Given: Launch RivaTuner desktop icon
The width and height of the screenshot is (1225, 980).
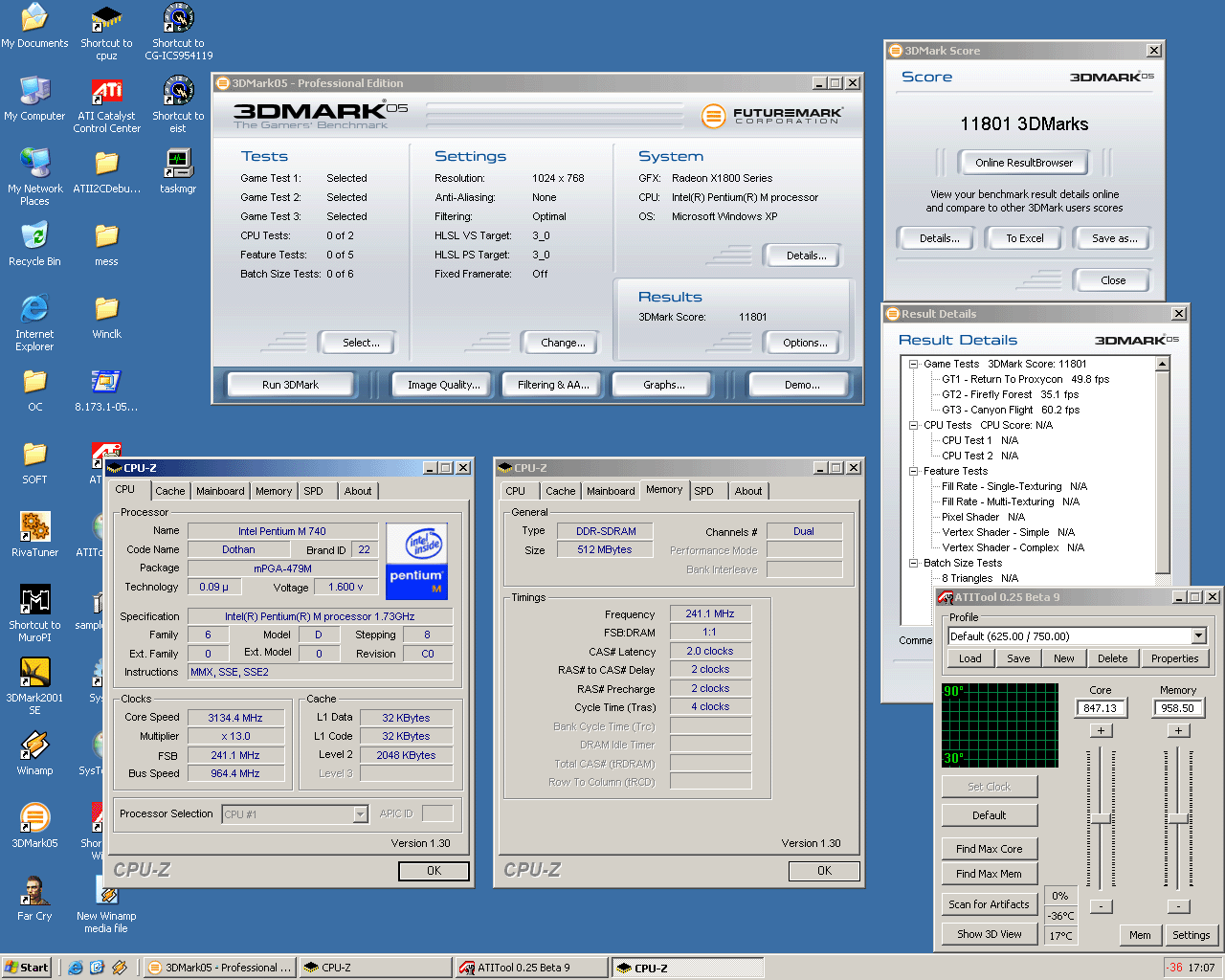Looking at the screenshot, I should click(34, 535).
